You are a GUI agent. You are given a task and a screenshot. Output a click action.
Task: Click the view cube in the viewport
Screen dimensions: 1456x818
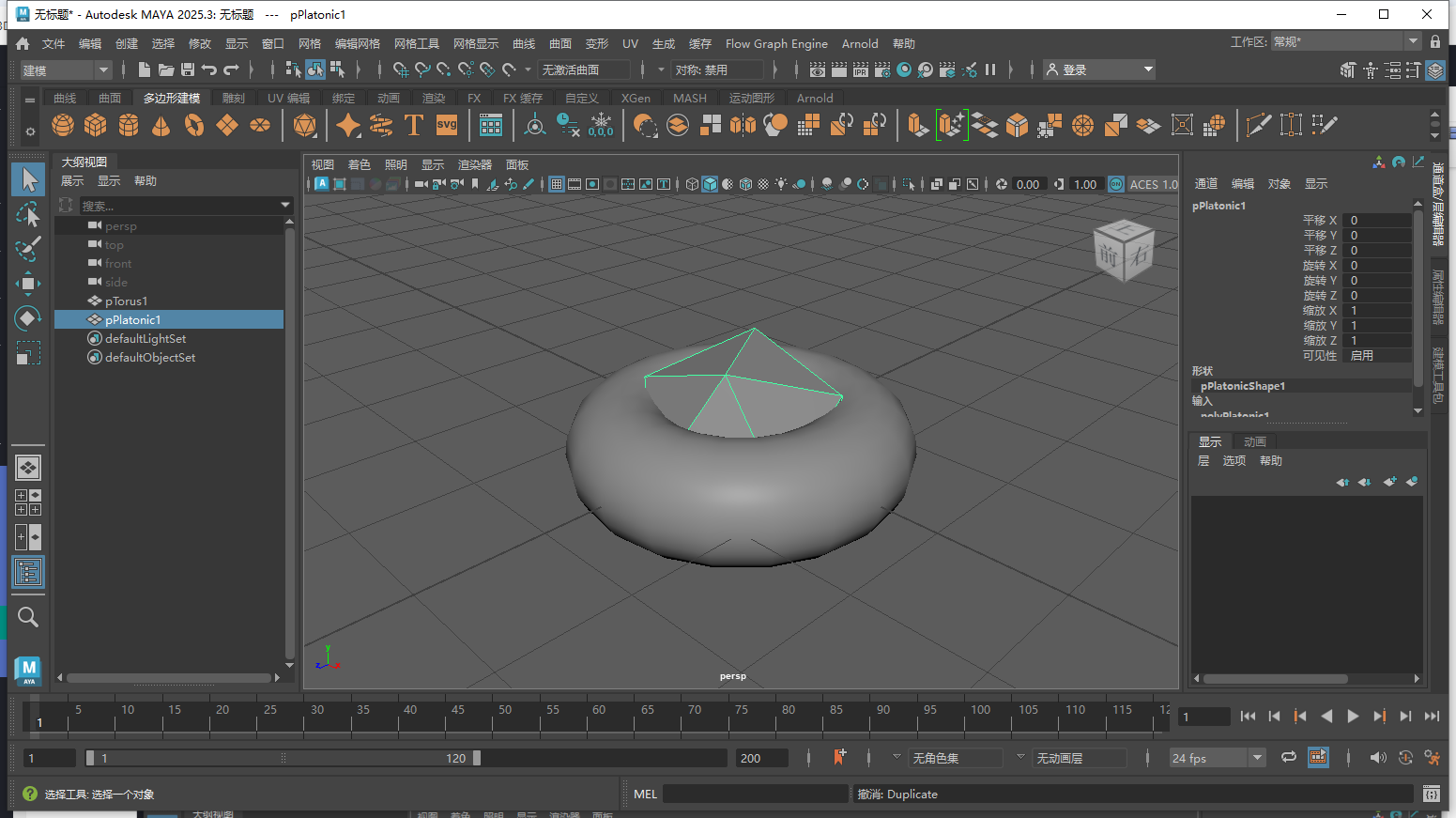coord(1124,250)
